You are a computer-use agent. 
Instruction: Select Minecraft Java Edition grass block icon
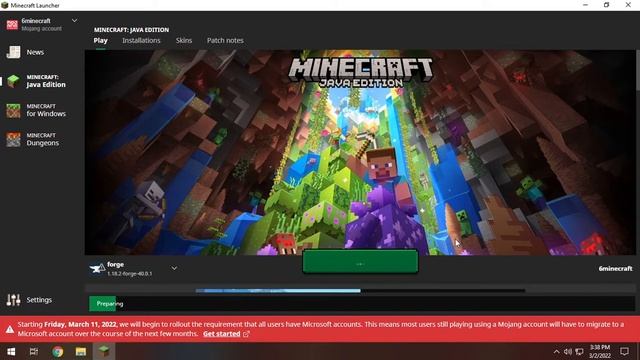click(13, 81)
